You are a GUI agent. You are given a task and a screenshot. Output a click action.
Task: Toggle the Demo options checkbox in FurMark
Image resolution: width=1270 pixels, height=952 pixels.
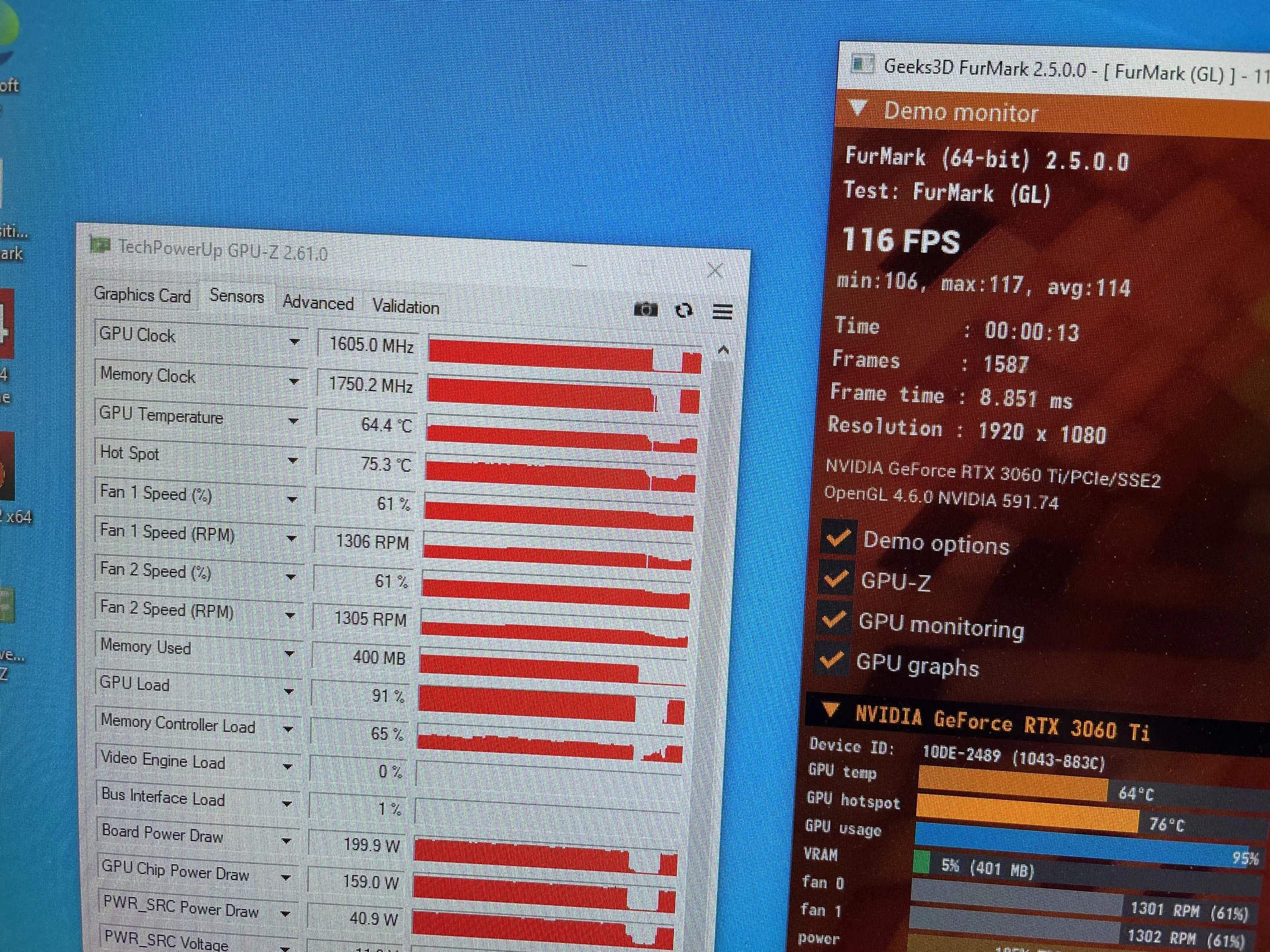(x=837, y=537)
